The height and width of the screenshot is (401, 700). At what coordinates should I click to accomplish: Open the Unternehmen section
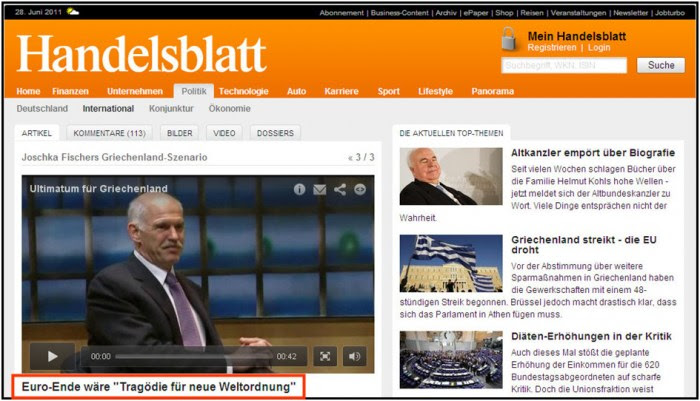[x=135, y=91]
